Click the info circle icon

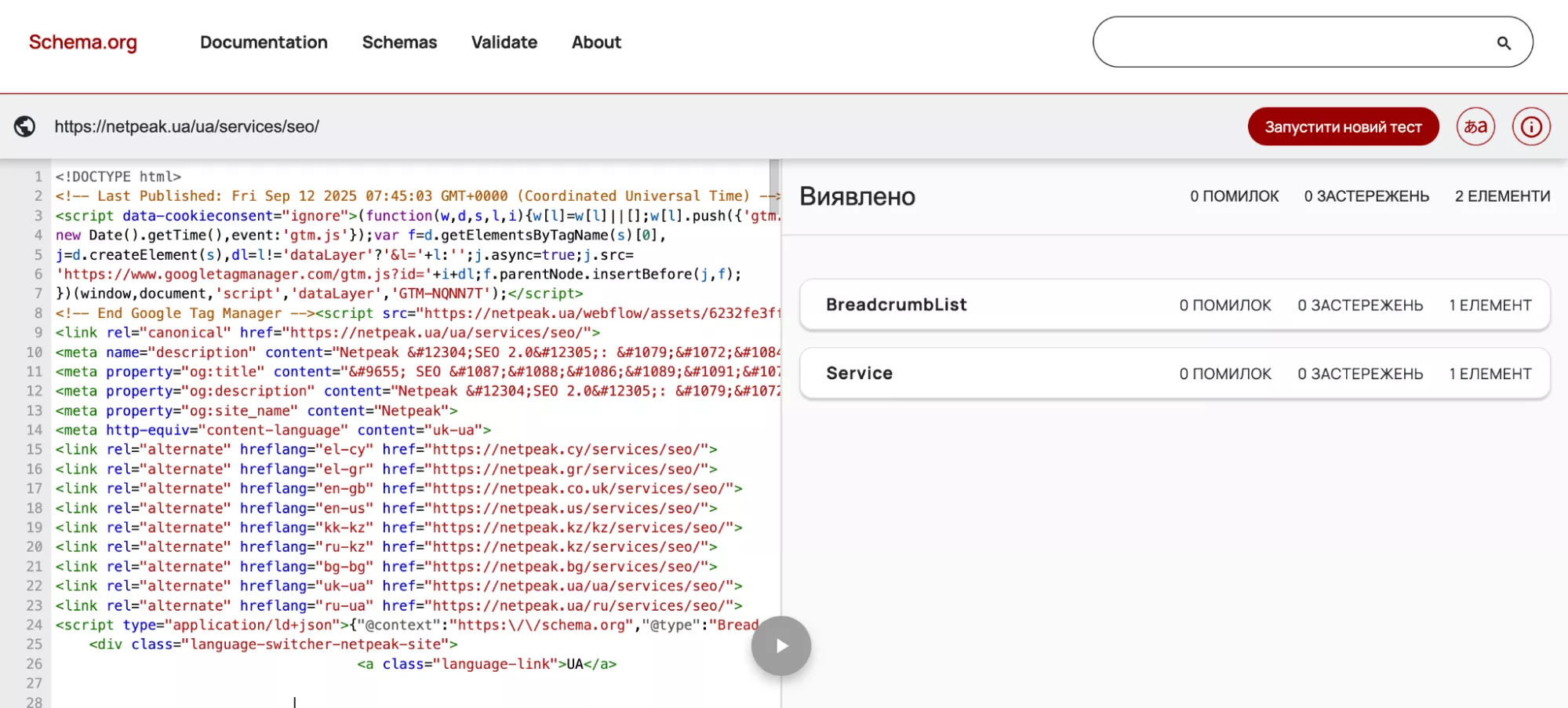(x=1531, y=126)
